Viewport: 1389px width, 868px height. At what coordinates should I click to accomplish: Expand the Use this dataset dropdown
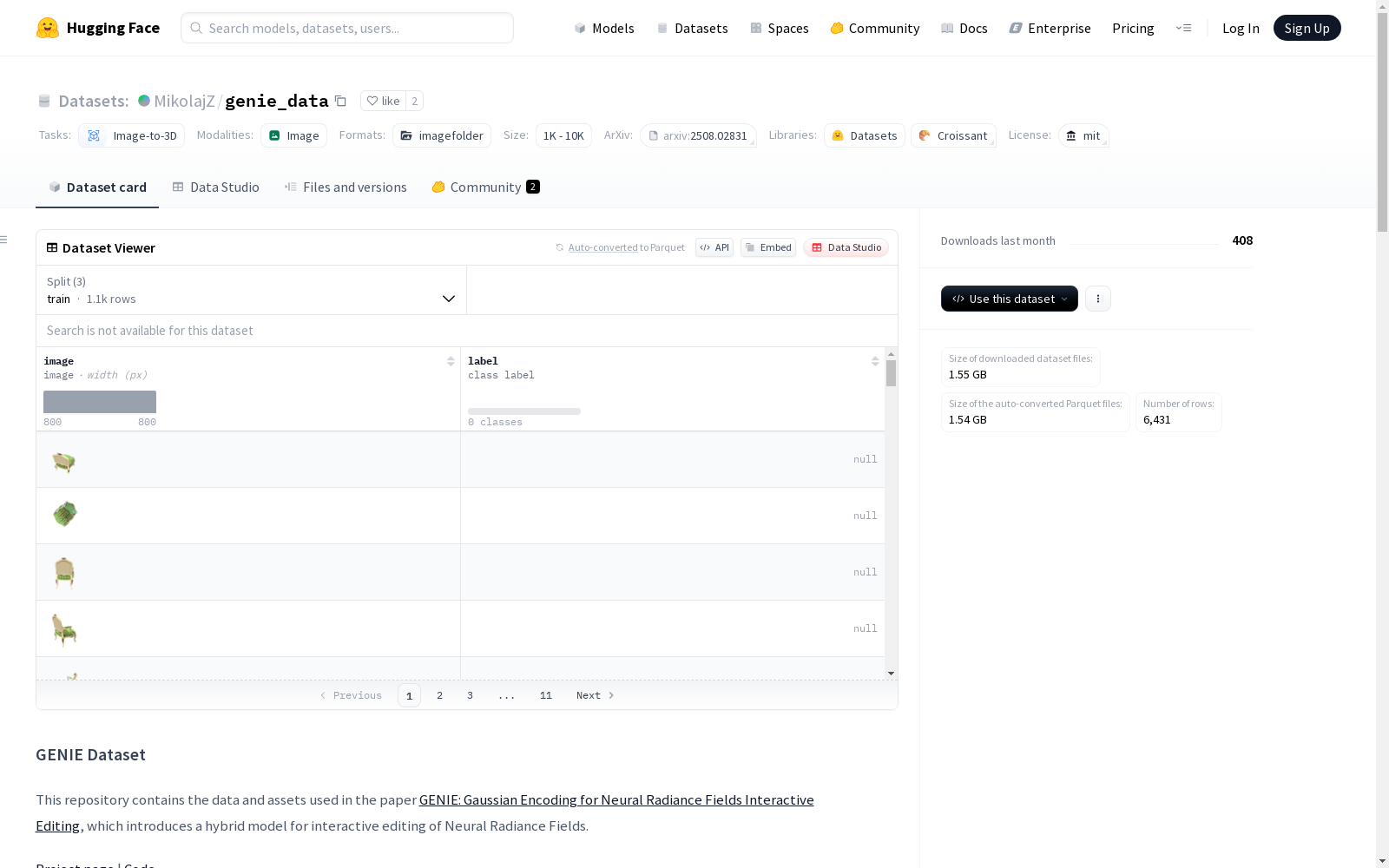pos(1010,299)
